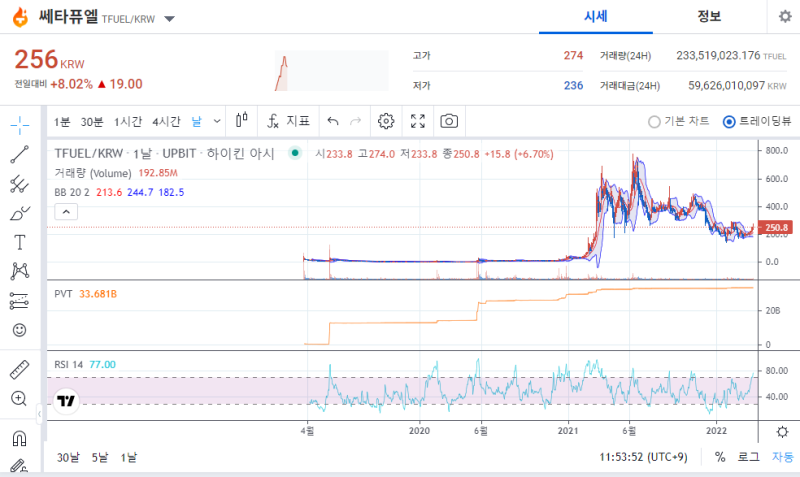800x477 pixels.
Task: Click the high price 274
Action: pos(573,56)
